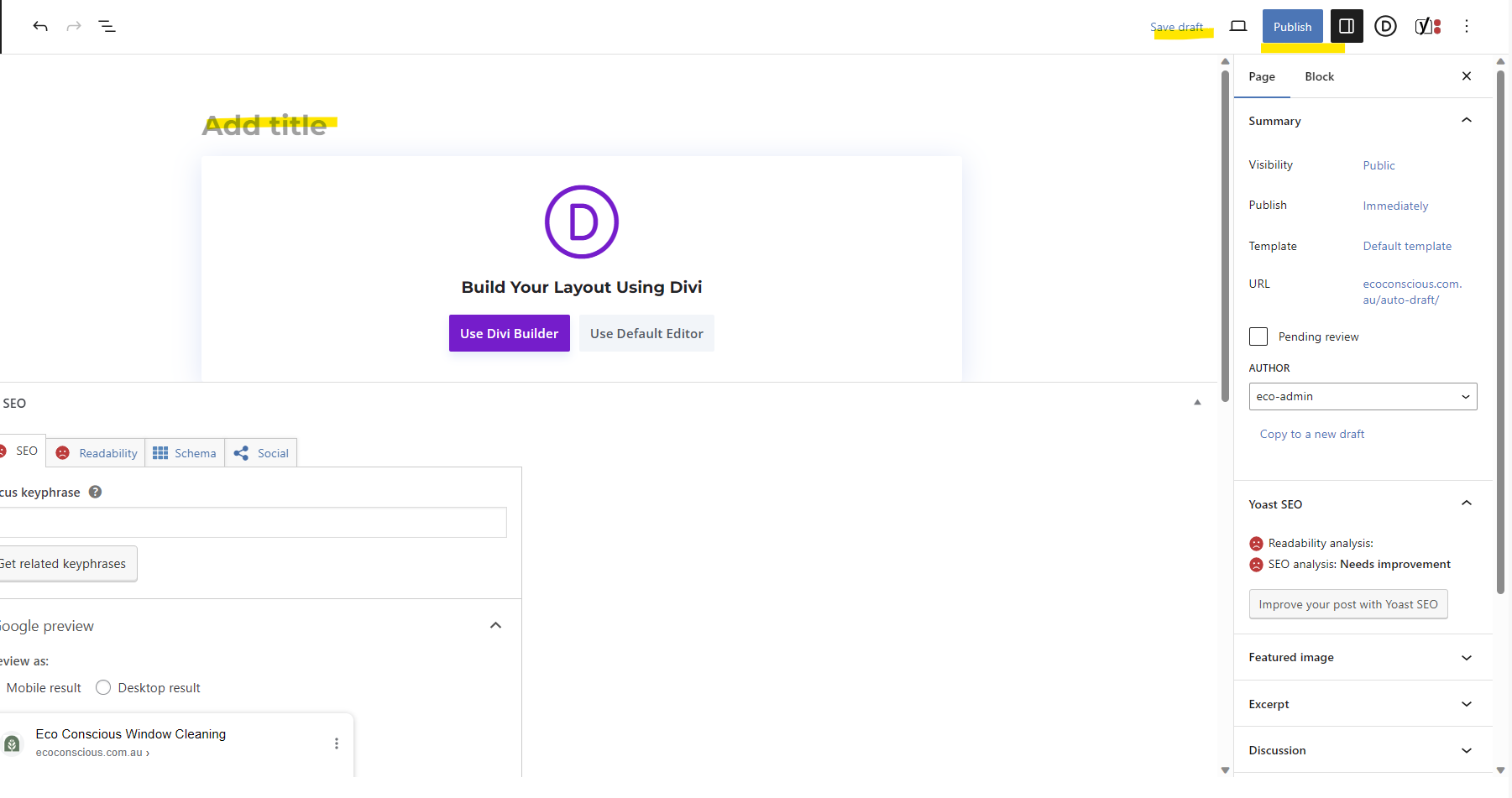
Task: Open the Yoast SEO toolbar icon
Action: tap(1428, 26)
